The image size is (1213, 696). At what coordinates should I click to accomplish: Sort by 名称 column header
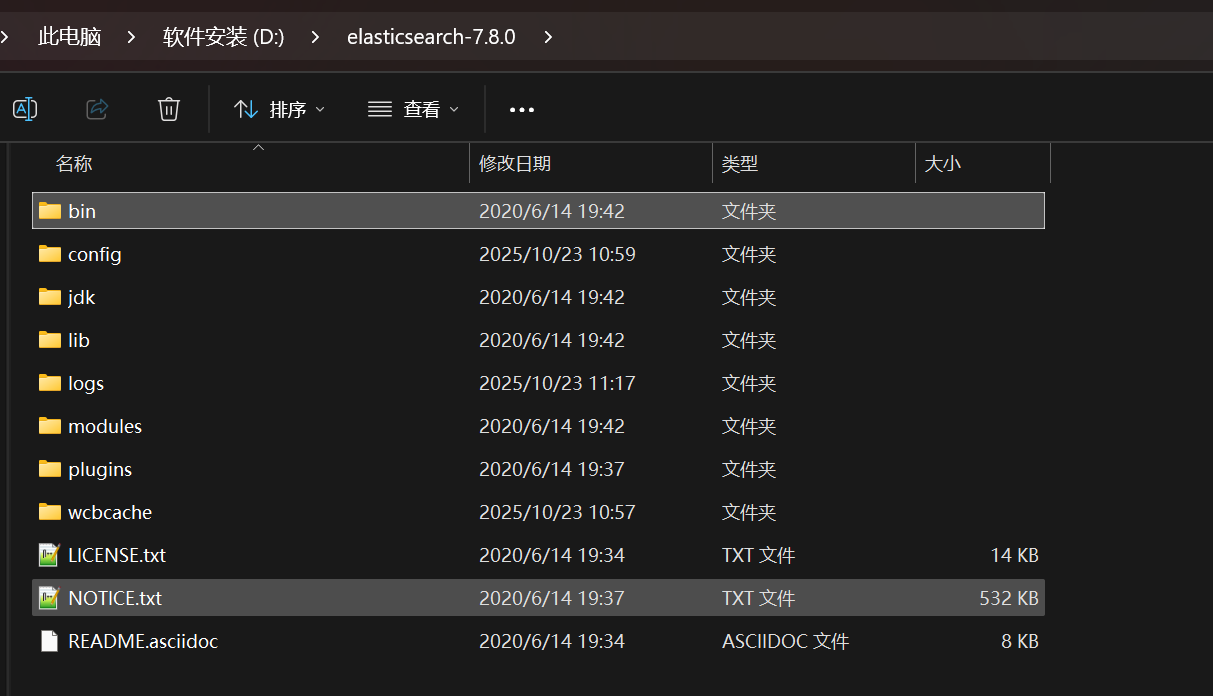(74, 163)
